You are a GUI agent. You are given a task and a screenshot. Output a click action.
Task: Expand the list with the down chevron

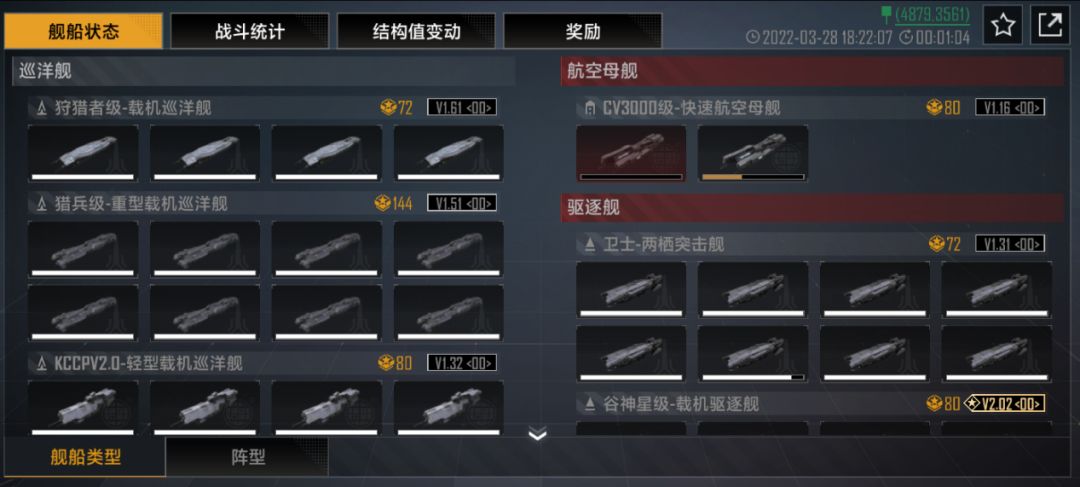pos(537,434)
